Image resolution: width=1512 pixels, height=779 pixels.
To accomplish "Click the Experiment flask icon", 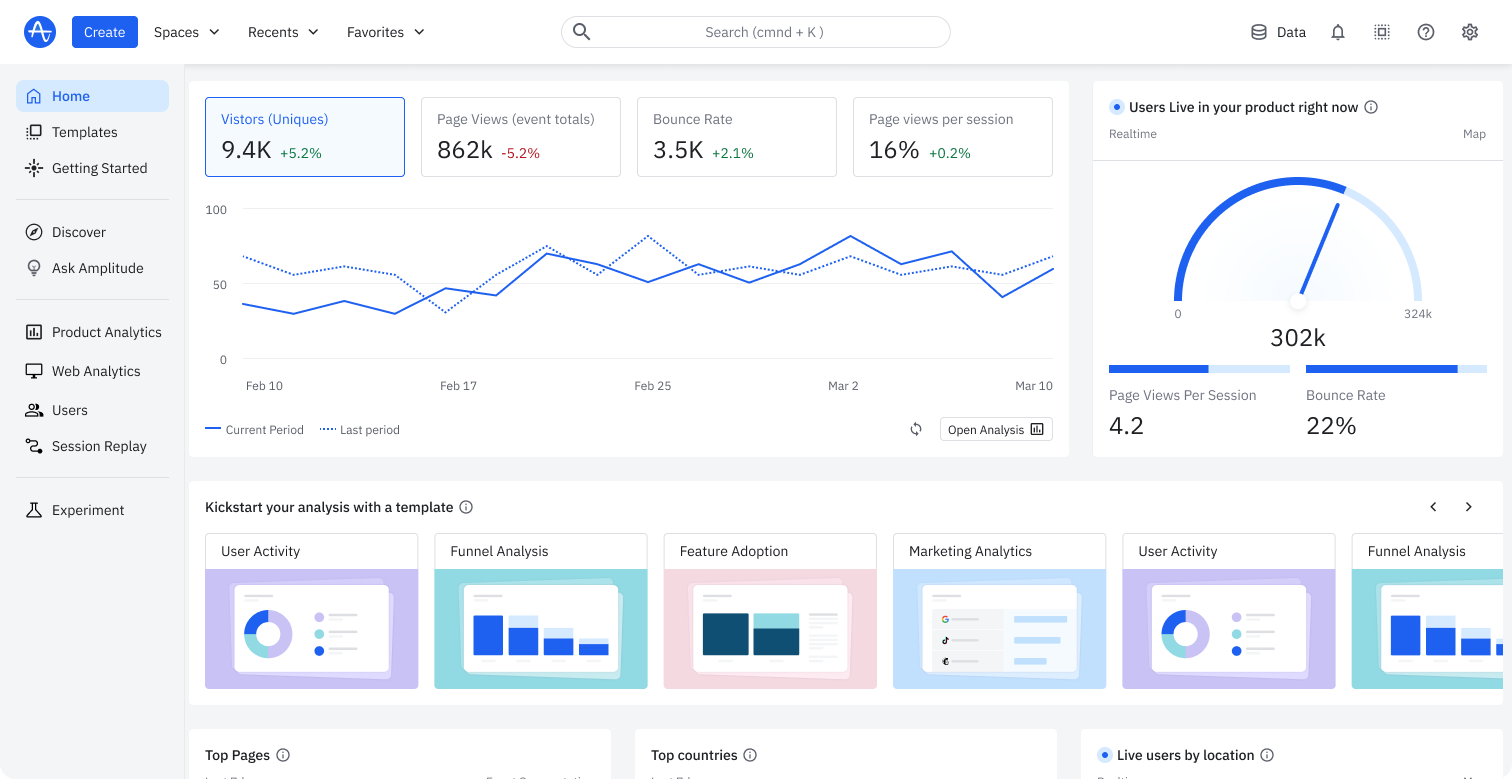I will point(34,510).
